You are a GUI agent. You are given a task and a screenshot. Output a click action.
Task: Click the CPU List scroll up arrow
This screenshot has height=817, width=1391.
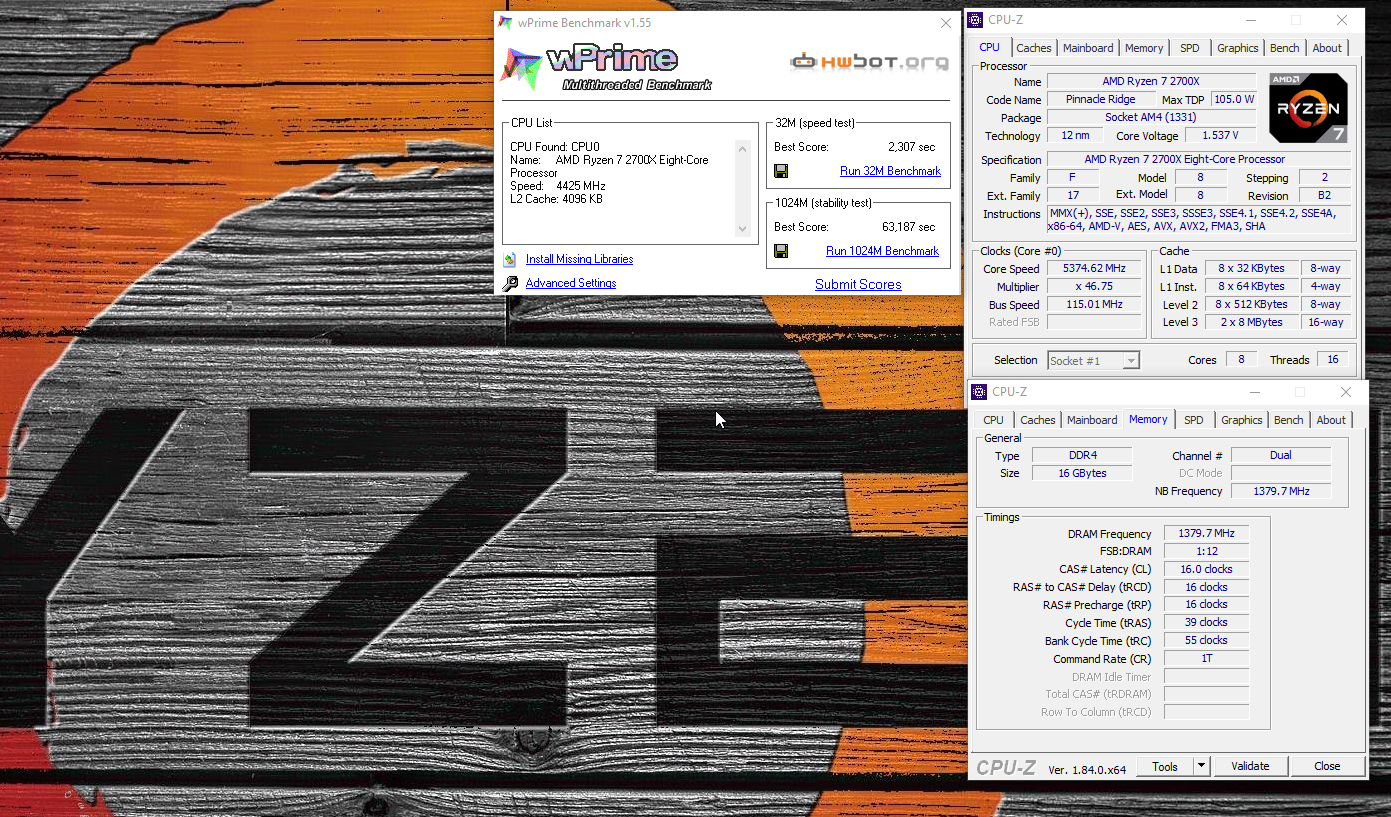click(742, 149)
